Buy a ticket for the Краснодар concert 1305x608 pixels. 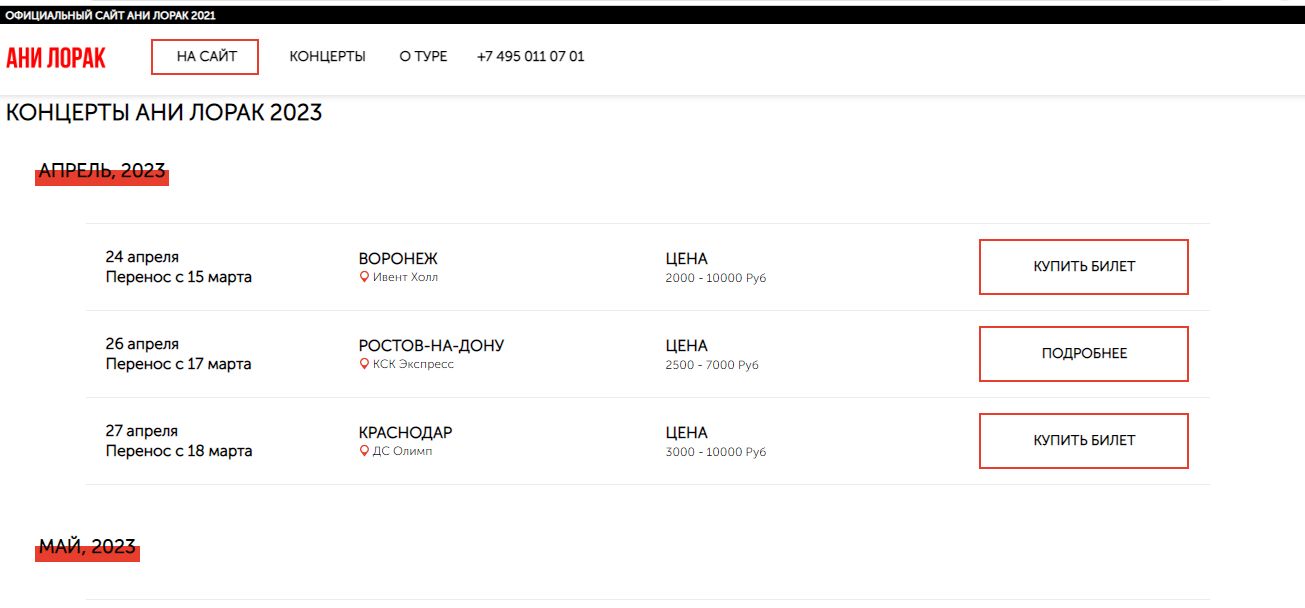pyautogui.click(x=1084, y=441)
